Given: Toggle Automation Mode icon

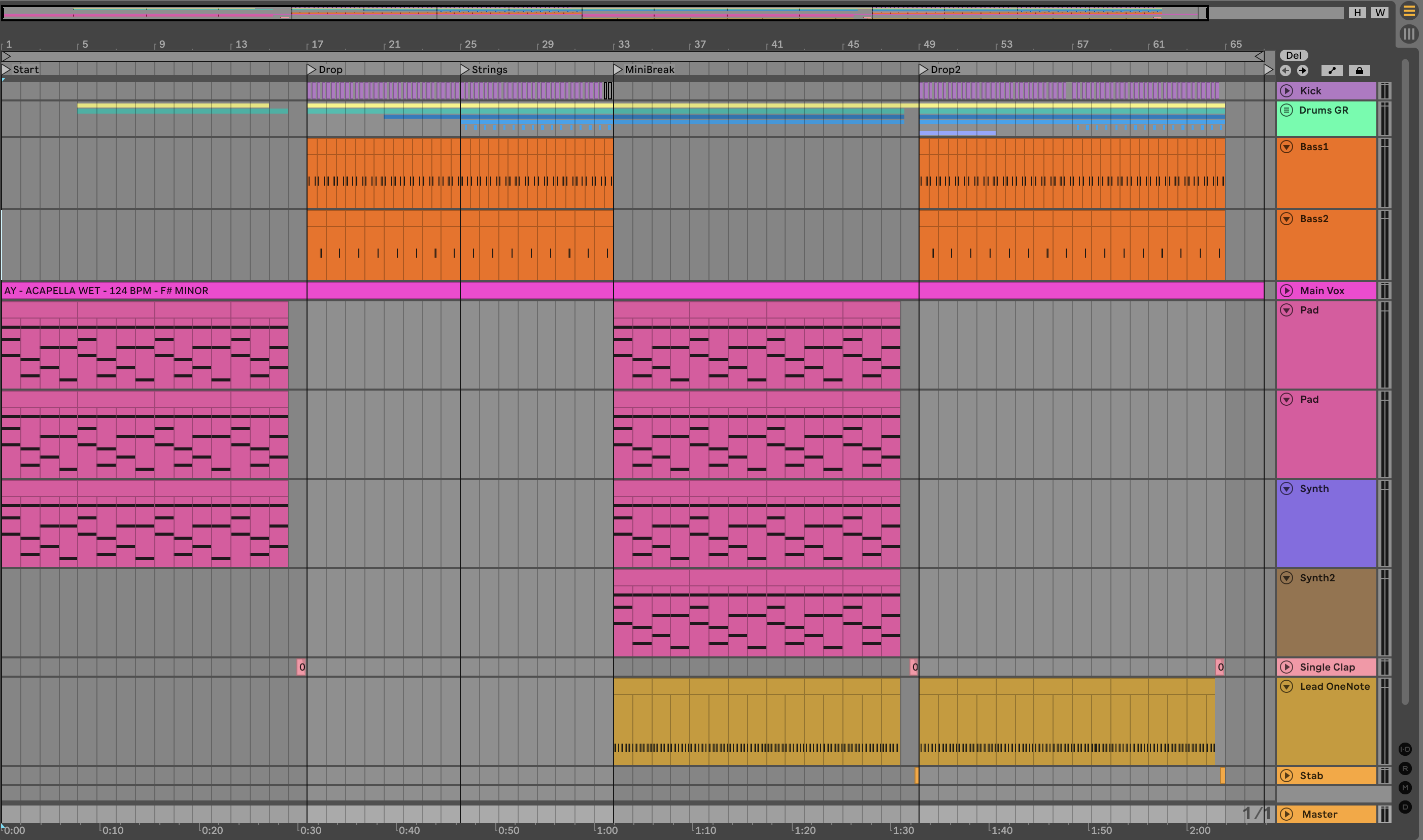Looking at the screenshot, I should [1331, 71].
